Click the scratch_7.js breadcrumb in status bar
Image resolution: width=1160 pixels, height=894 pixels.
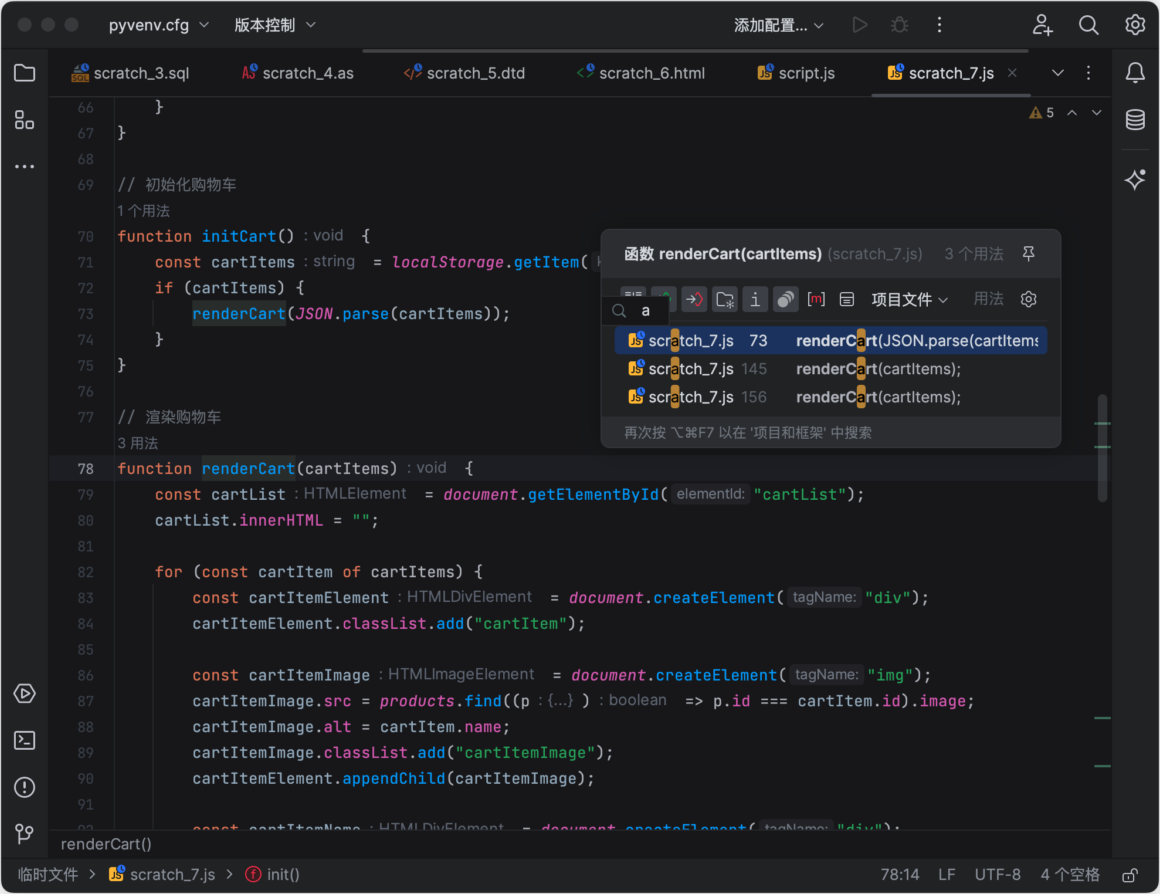[x=162, y=875]
